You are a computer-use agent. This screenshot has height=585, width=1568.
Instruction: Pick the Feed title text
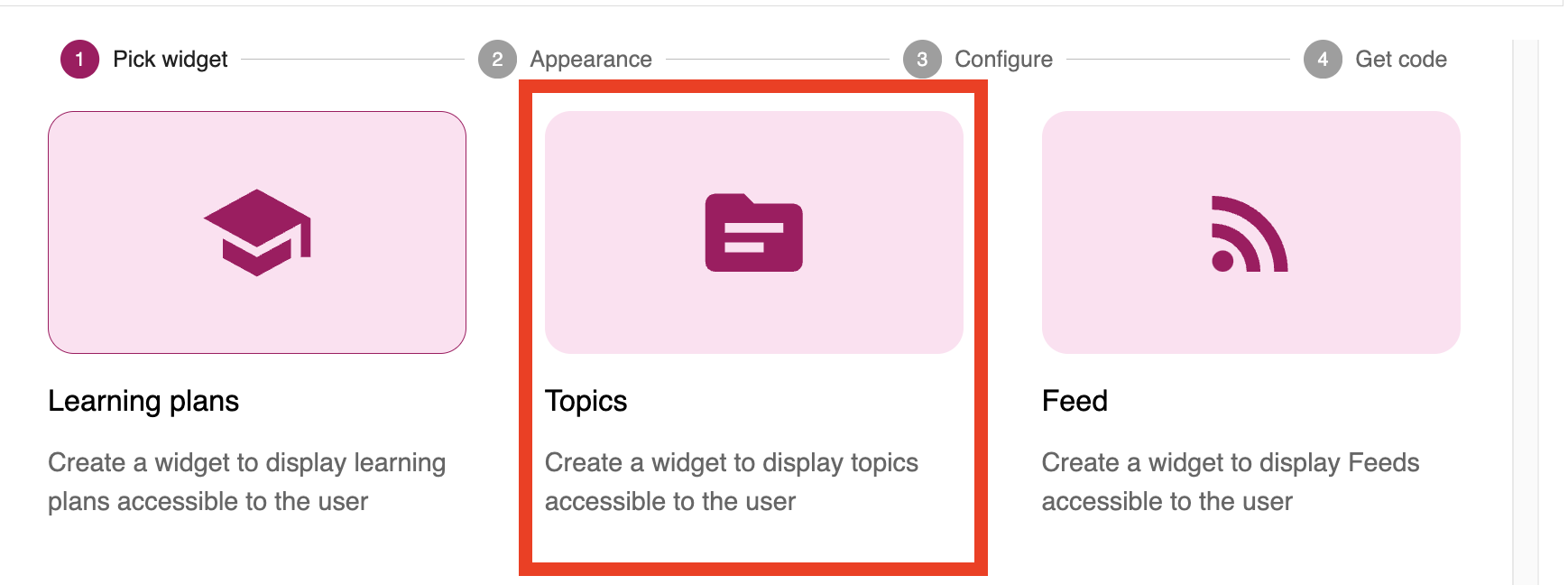1075,401
